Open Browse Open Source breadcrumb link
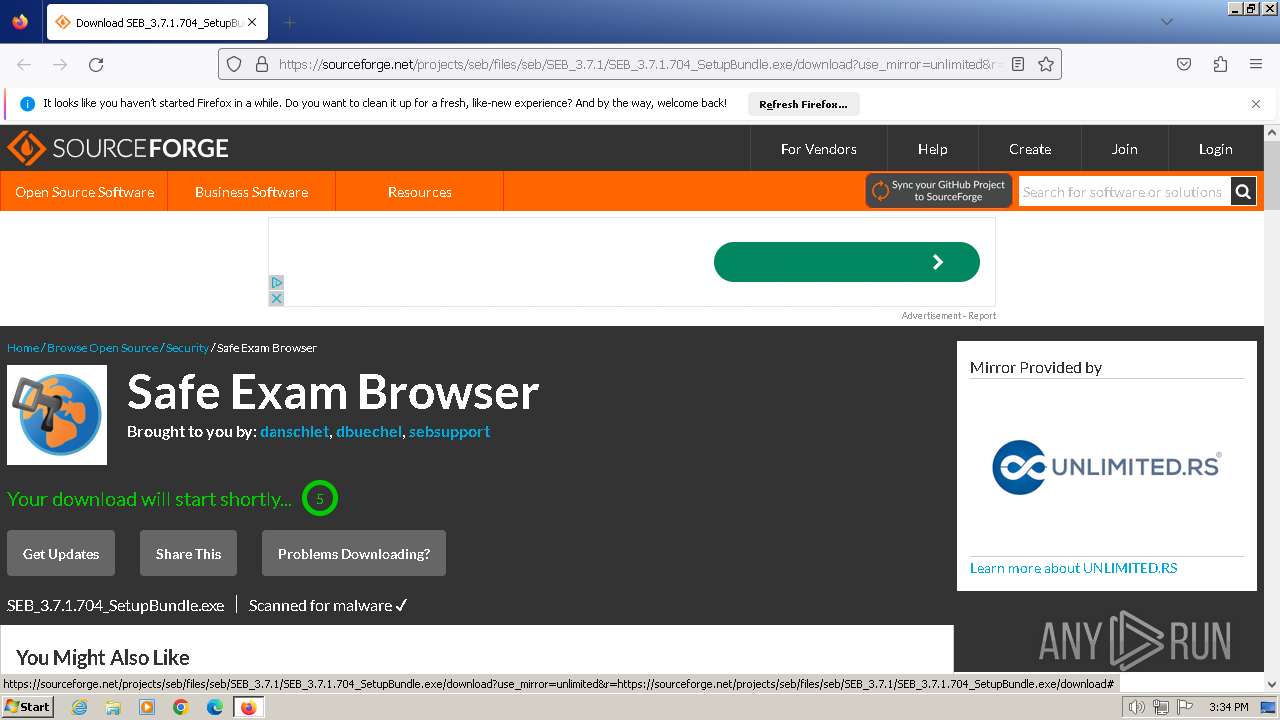This screenshot has width=1280, height=720. [102, 348]
